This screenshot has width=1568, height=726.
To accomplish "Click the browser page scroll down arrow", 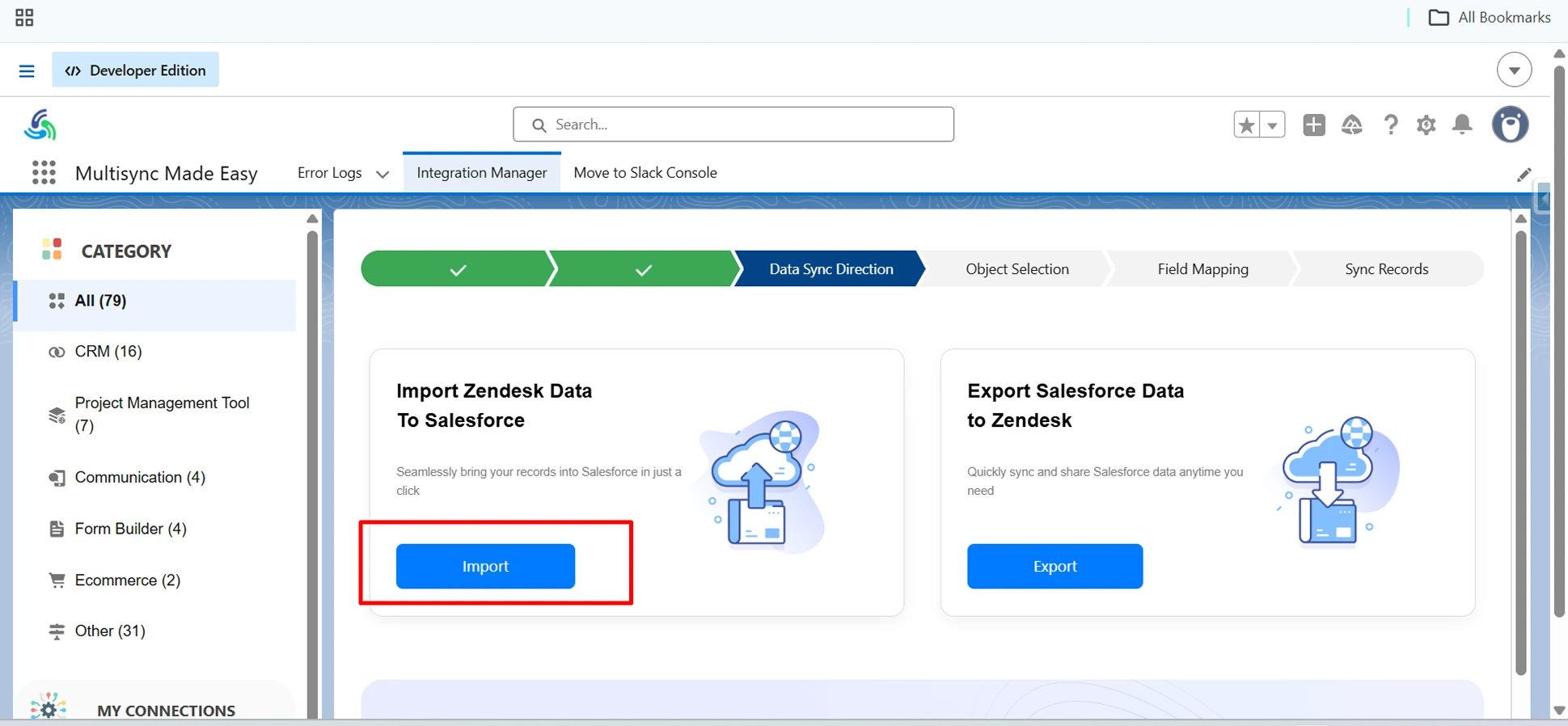I will [1559, 711].
